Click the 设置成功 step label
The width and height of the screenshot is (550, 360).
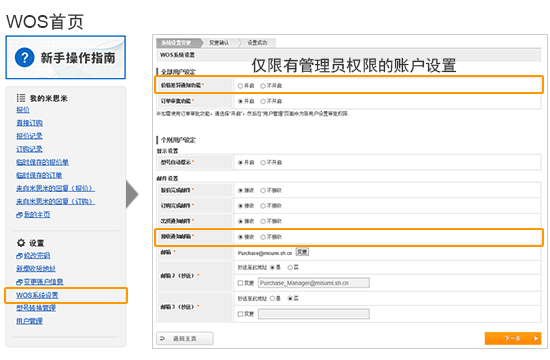(257, 43)
